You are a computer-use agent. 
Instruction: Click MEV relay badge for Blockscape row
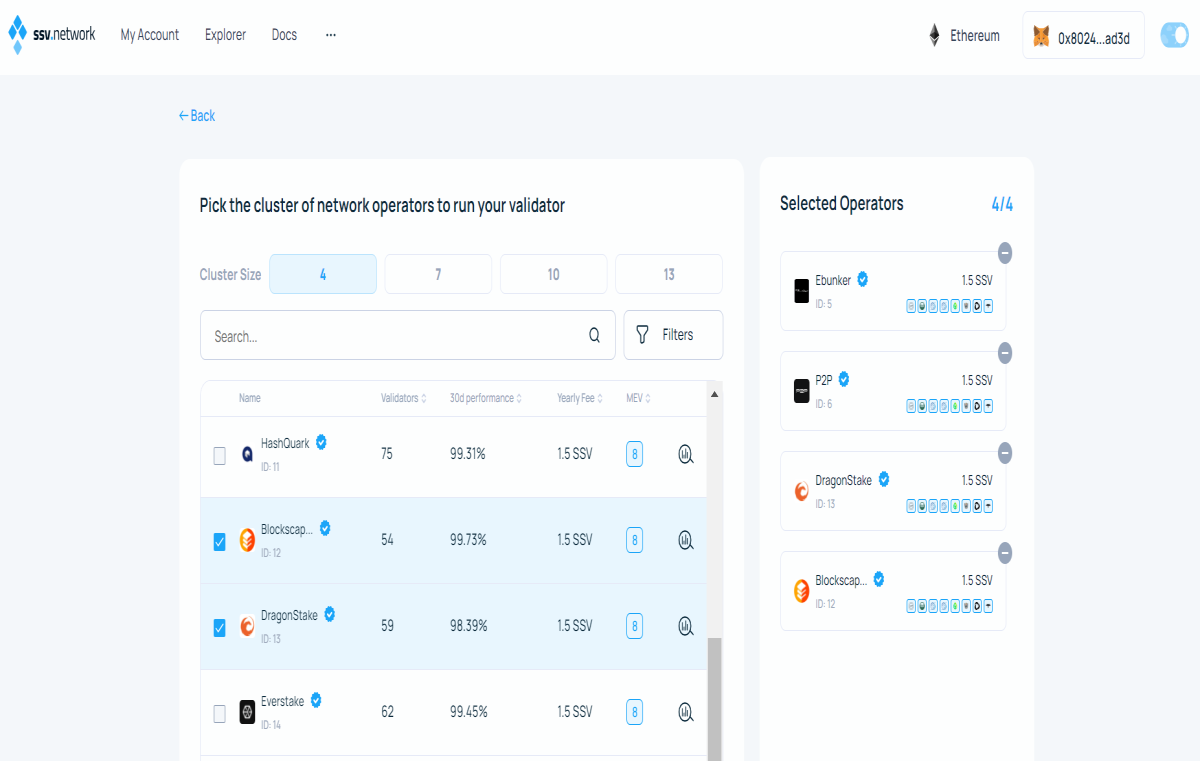pyautogui.click(x=634, y=541)
